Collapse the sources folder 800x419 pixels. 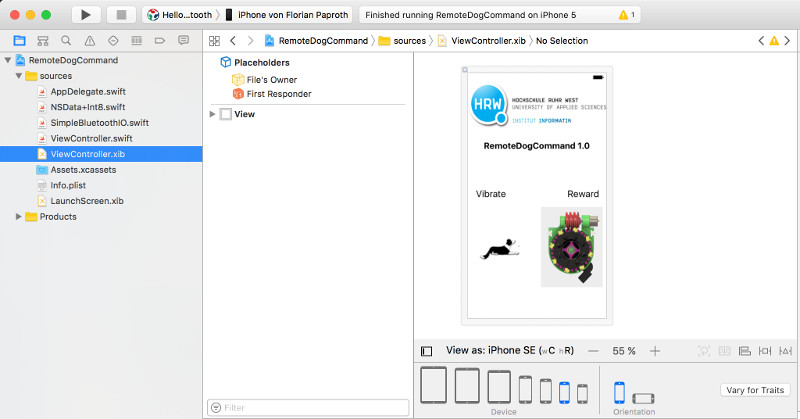(19, 76)
